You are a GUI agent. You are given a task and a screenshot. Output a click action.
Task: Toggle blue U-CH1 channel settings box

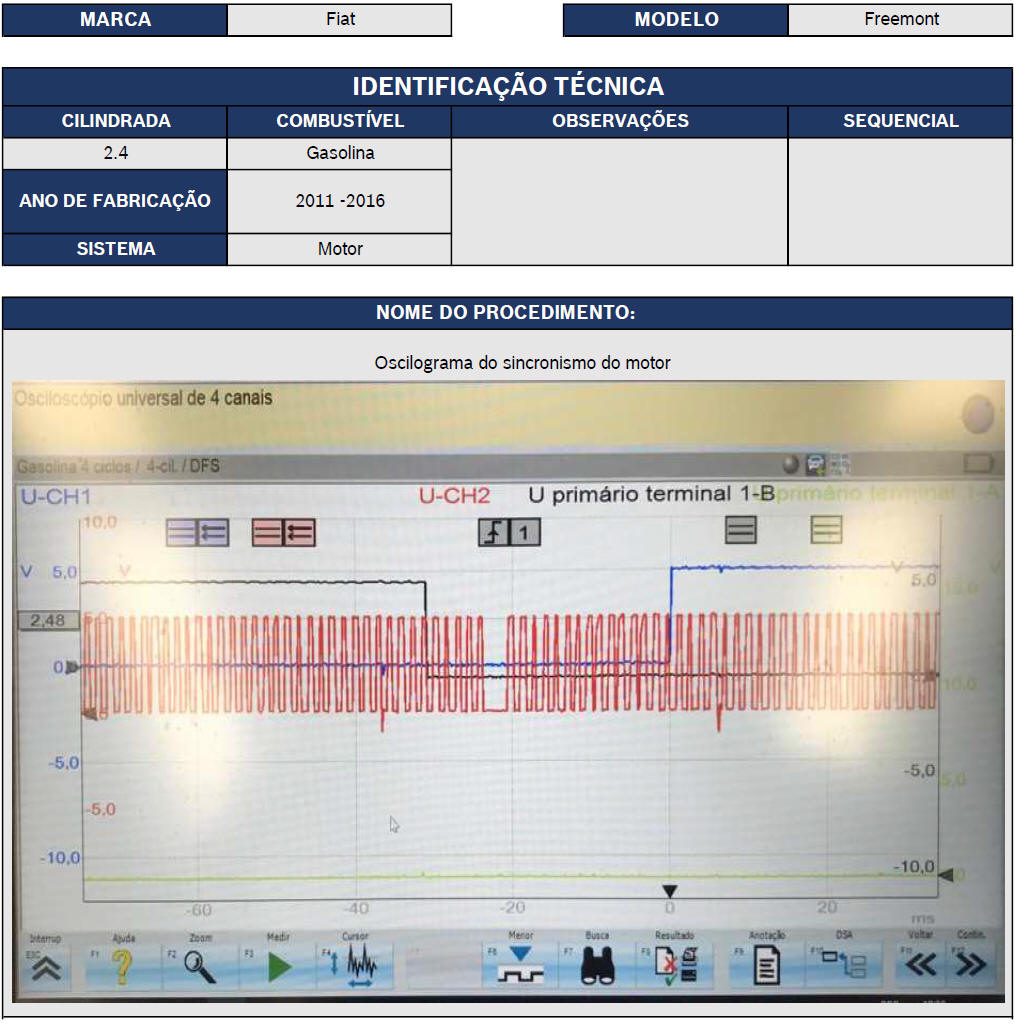coord(197,533)
